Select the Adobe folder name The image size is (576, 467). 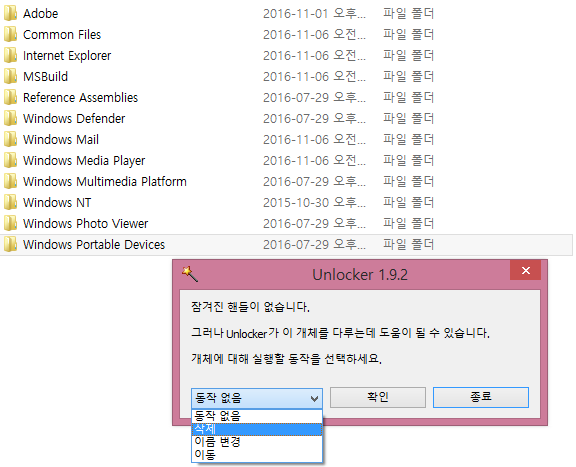(x=40, y=14)
